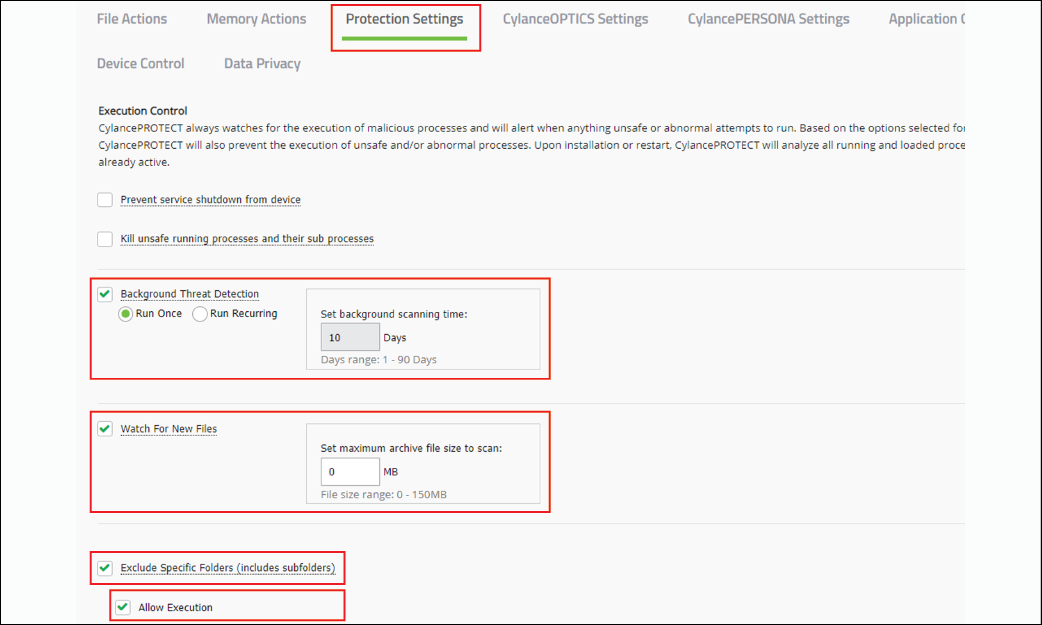This screenshot has height=625, width=1042.
Task: Enable Prevent service shutdown from device checkbox
Action: click(x=105, y=199)
